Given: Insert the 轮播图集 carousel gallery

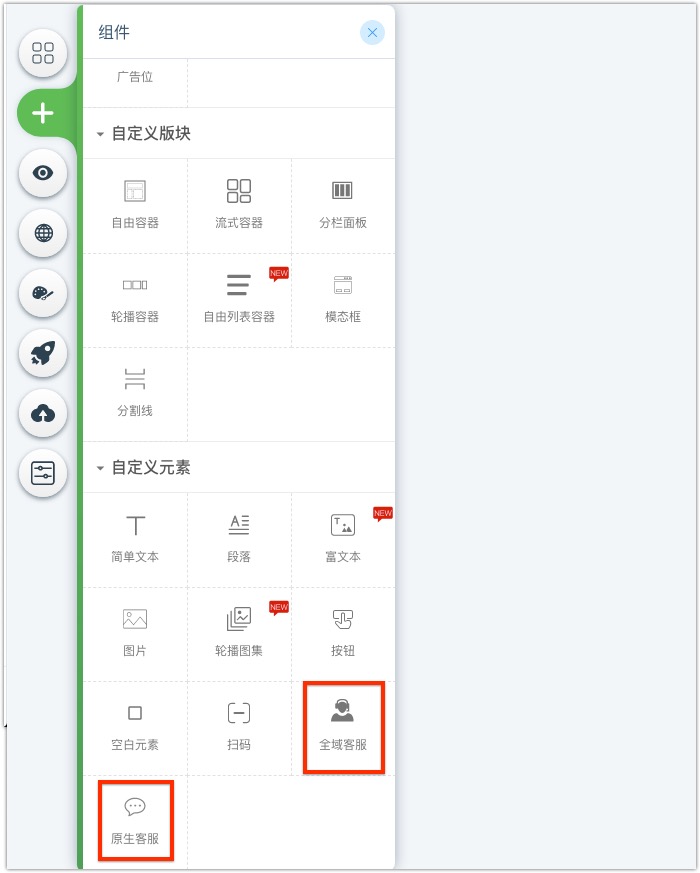Looking at the screenshot, I should 239,634.
